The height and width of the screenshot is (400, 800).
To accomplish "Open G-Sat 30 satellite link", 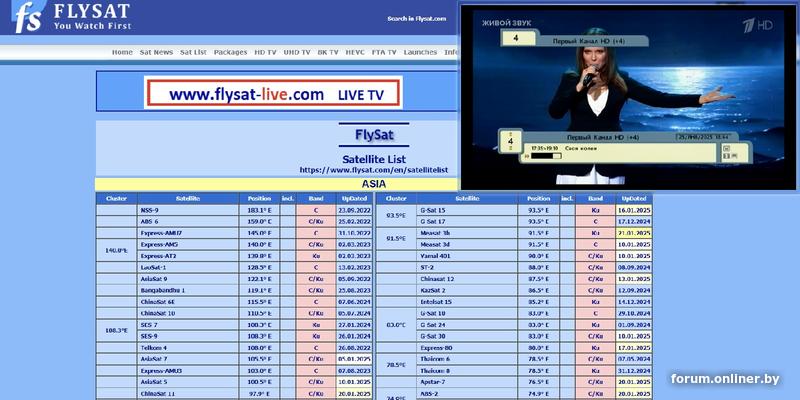I will [433, 336].
